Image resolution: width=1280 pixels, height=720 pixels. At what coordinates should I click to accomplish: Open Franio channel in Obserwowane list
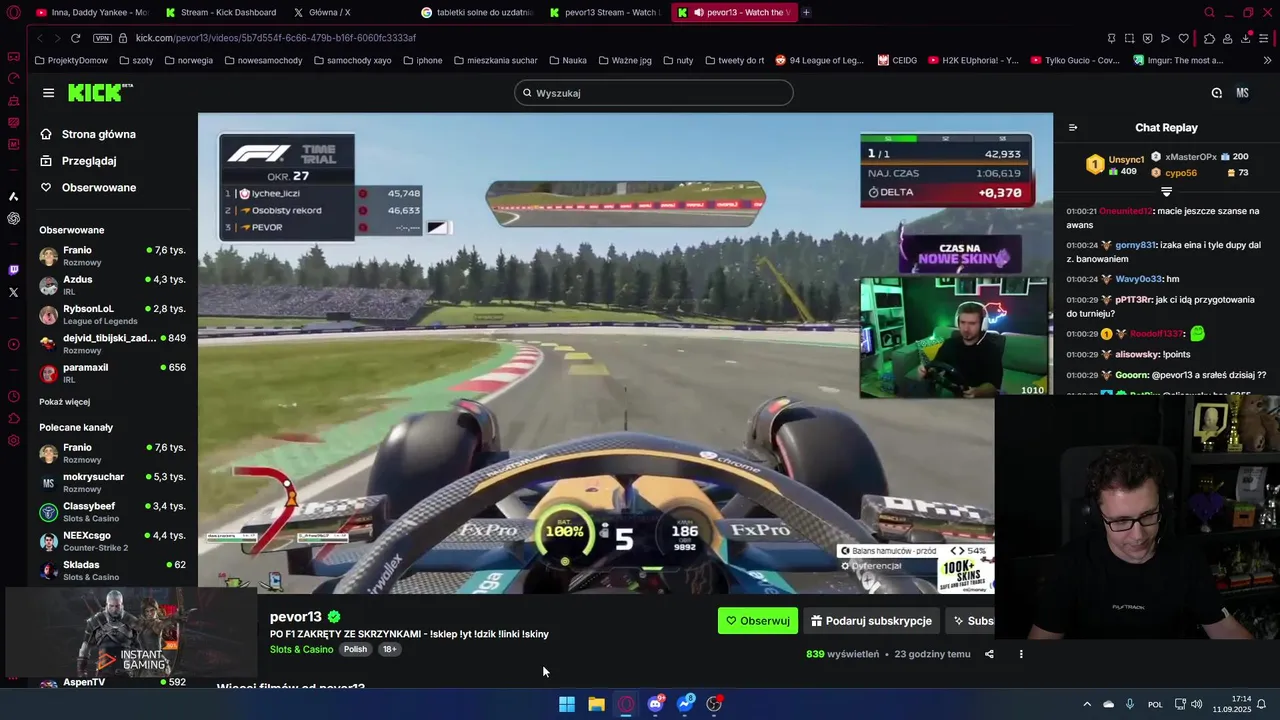(112, 256)
